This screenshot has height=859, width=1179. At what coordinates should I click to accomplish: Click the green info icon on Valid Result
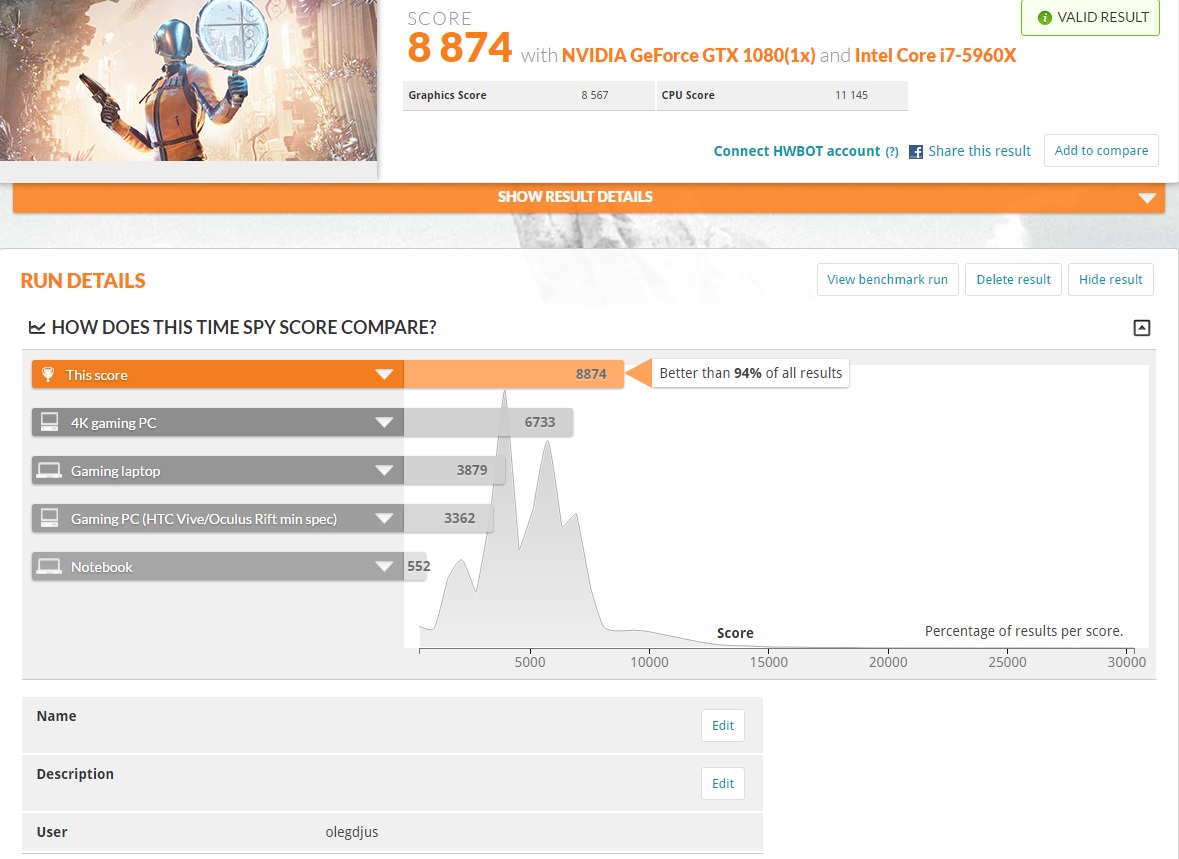(x=1044, y=17)
